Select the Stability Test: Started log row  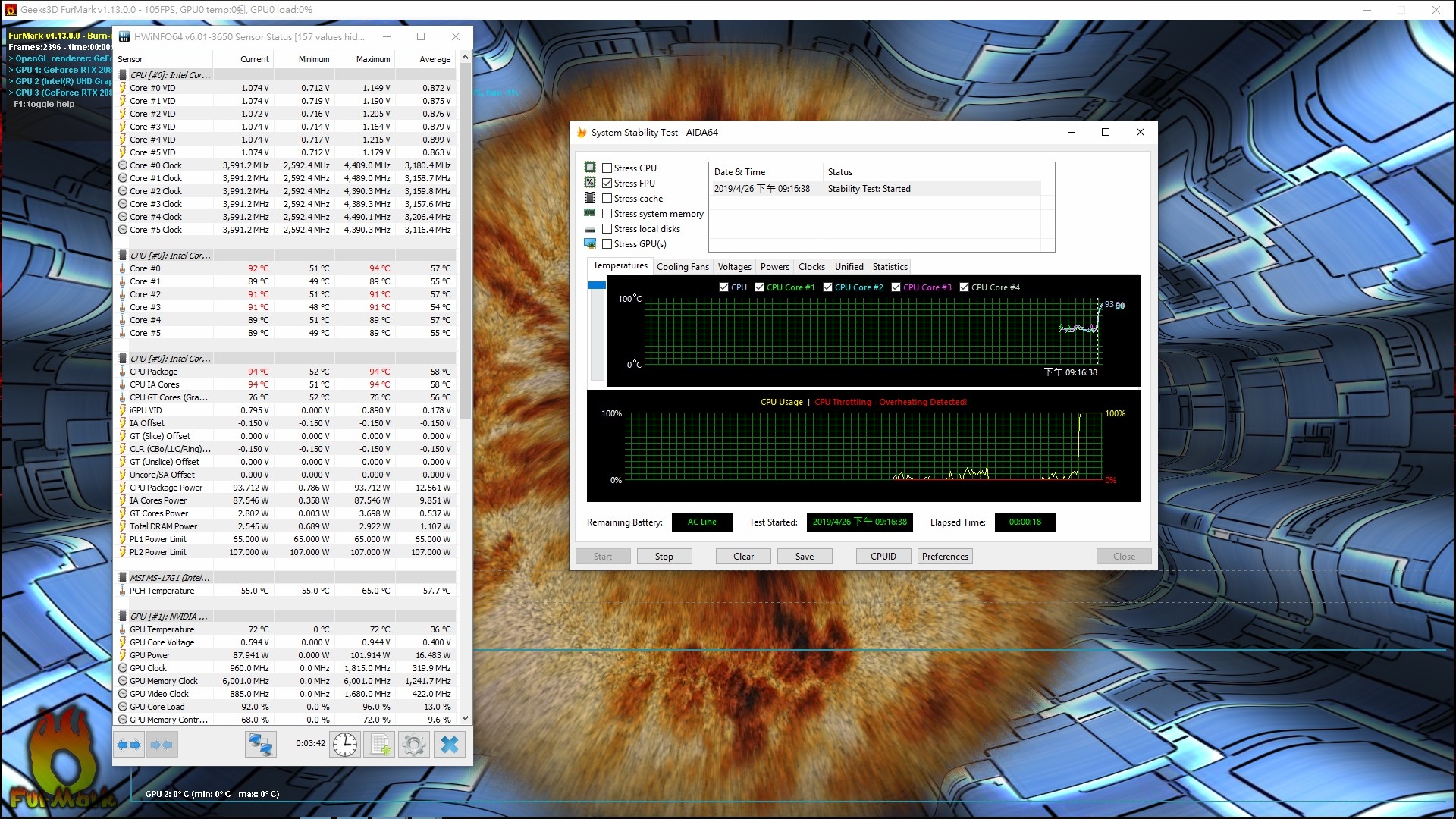point(874,189)
